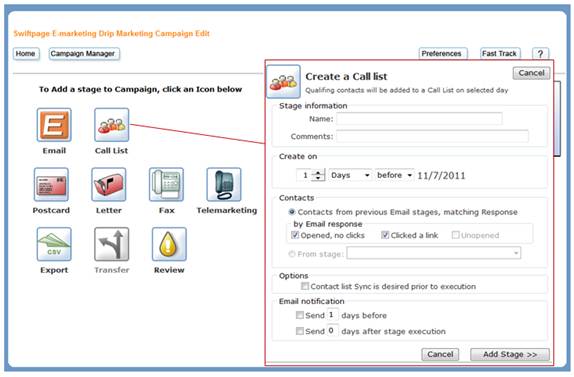Enable Contact list Sync prior to execution
Image resolution: width=574 pixels, height=377 pixels.
[x=305, y=286]
